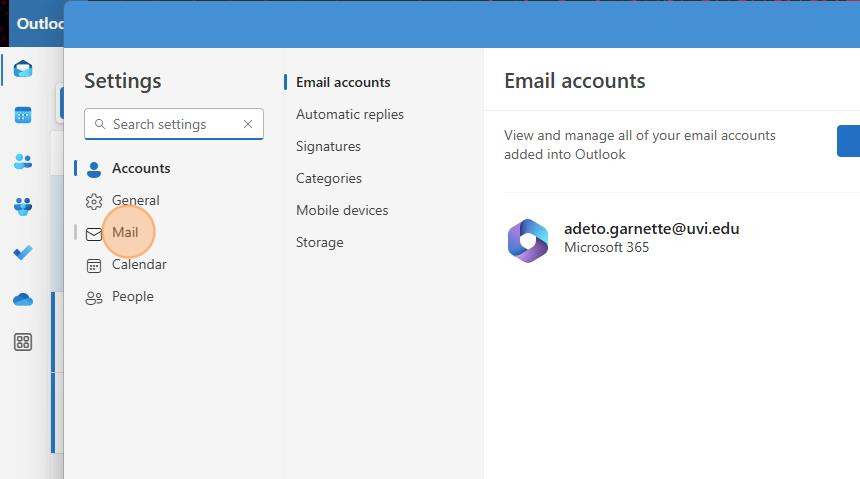The height and width of the screenshot is (479, 860).
Task: Select People settings category
Action: [133, 296]
